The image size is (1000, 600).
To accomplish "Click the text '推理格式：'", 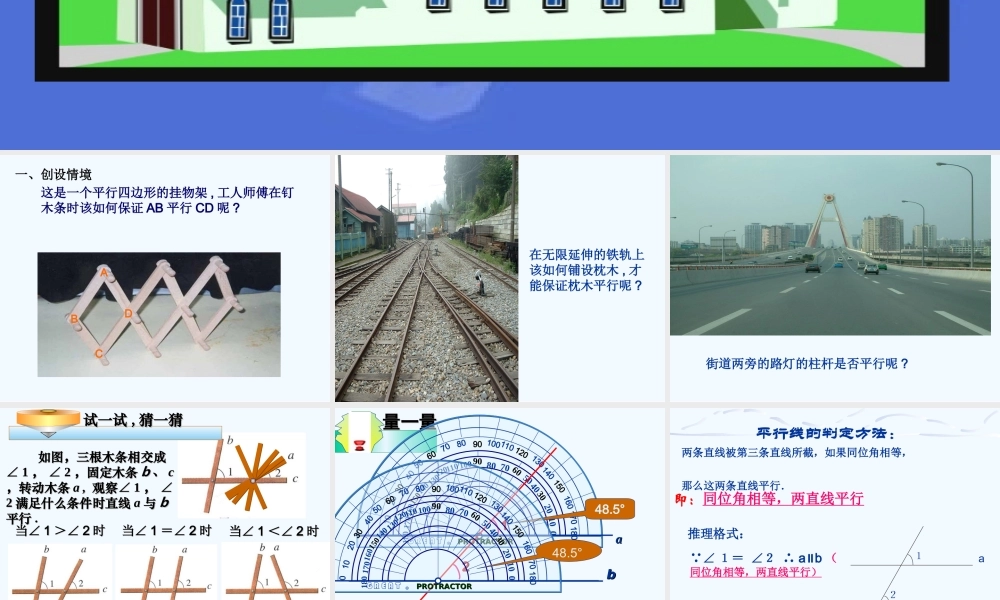I will (x=716, y=534).
